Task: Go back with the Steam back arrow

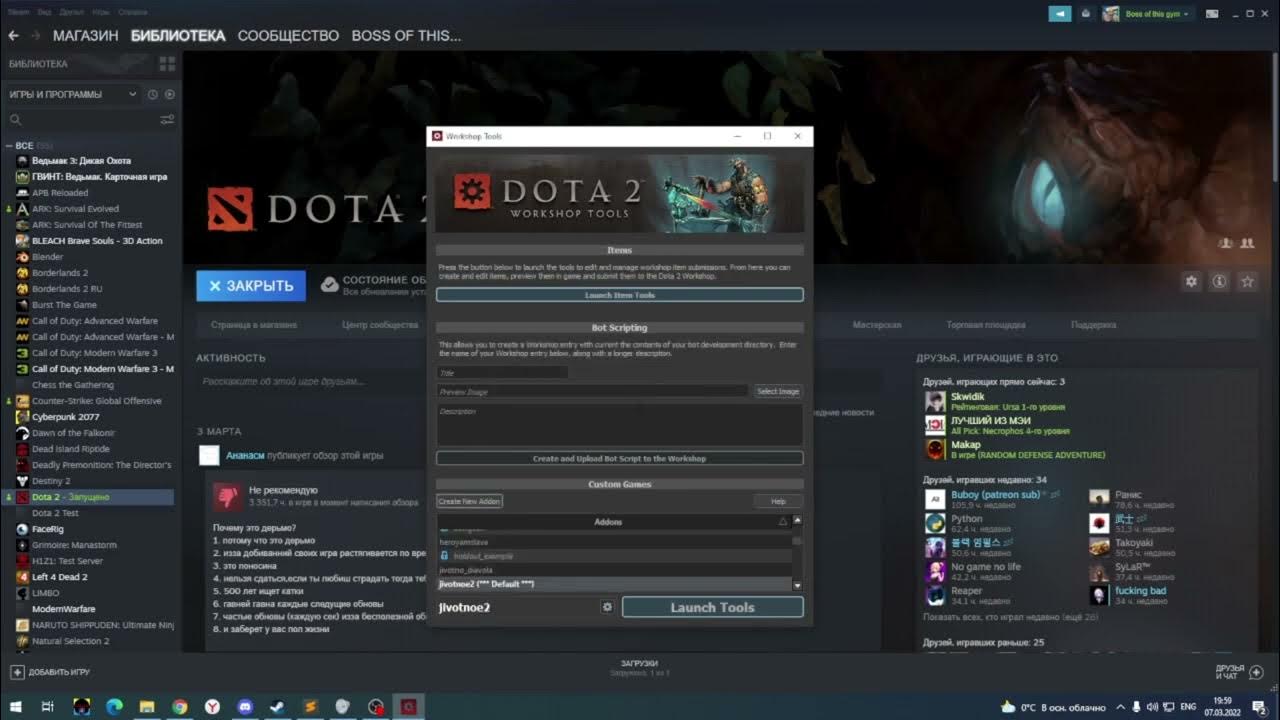Action: (13, 35)
